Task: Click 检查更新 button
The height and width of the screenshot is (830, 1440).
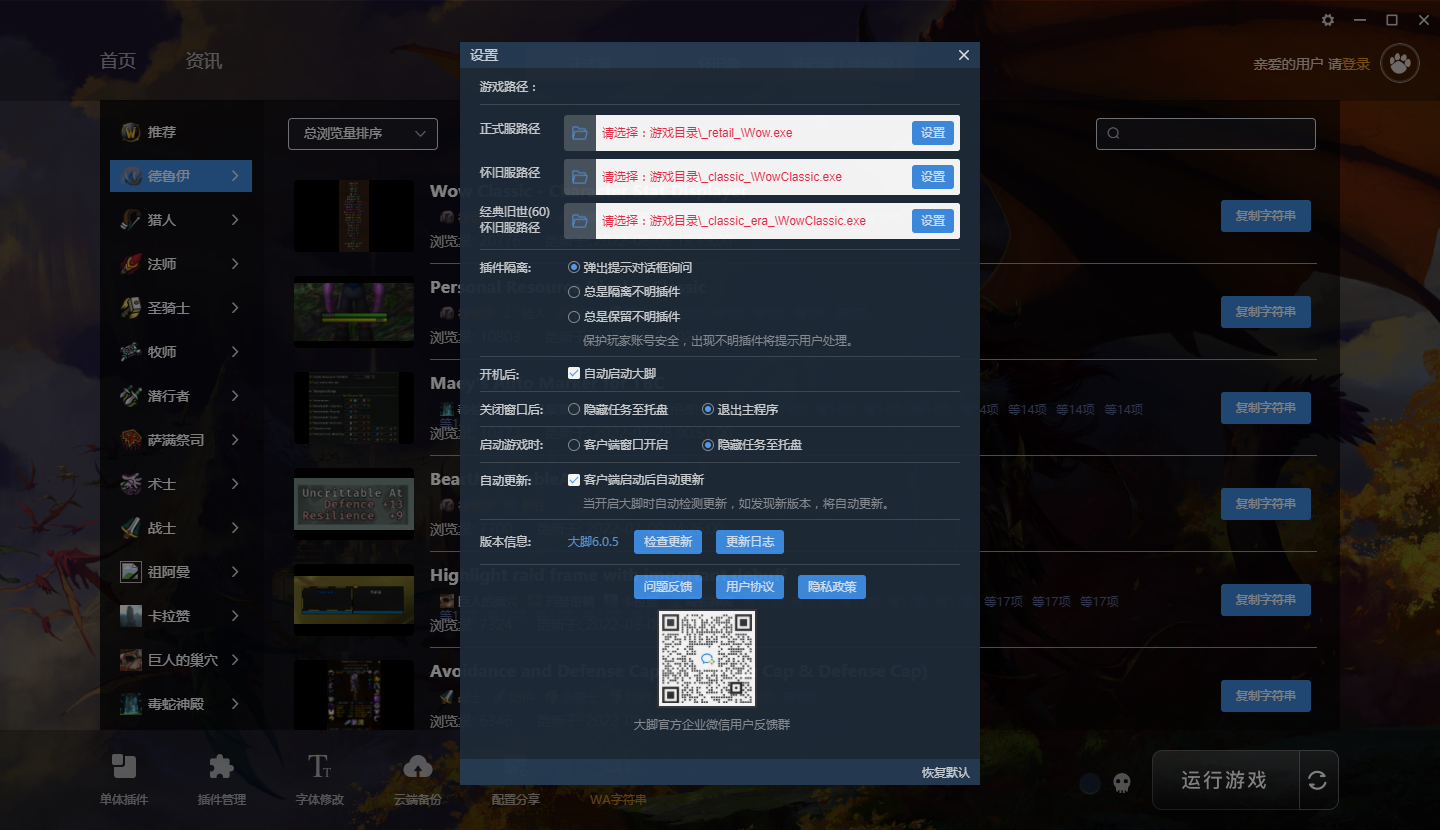Action: tap(668, 542)
